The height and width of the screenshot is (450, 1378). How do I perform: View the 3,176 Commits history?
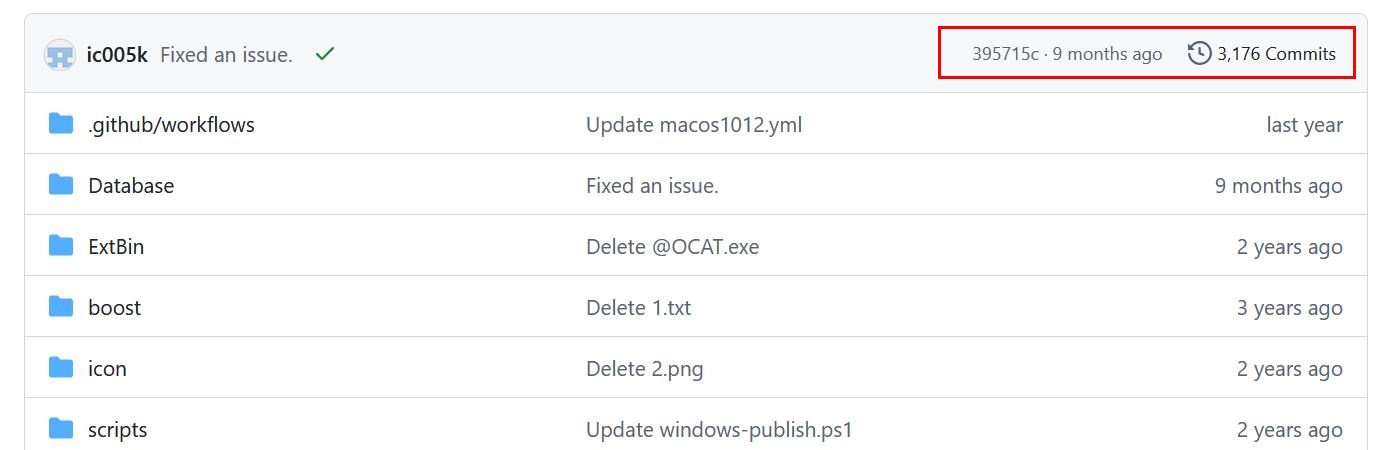(1276, 54)
